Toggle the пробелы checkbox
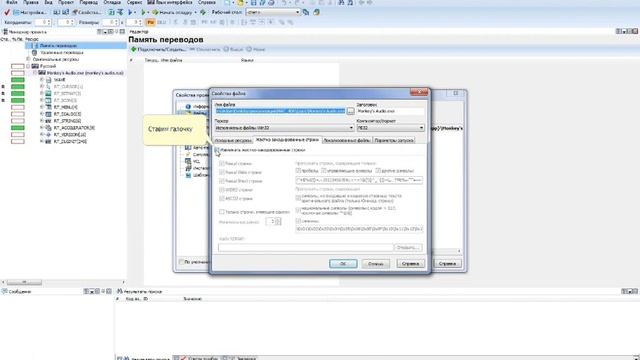This screenshot has width=640, height=360. point(298,171)
